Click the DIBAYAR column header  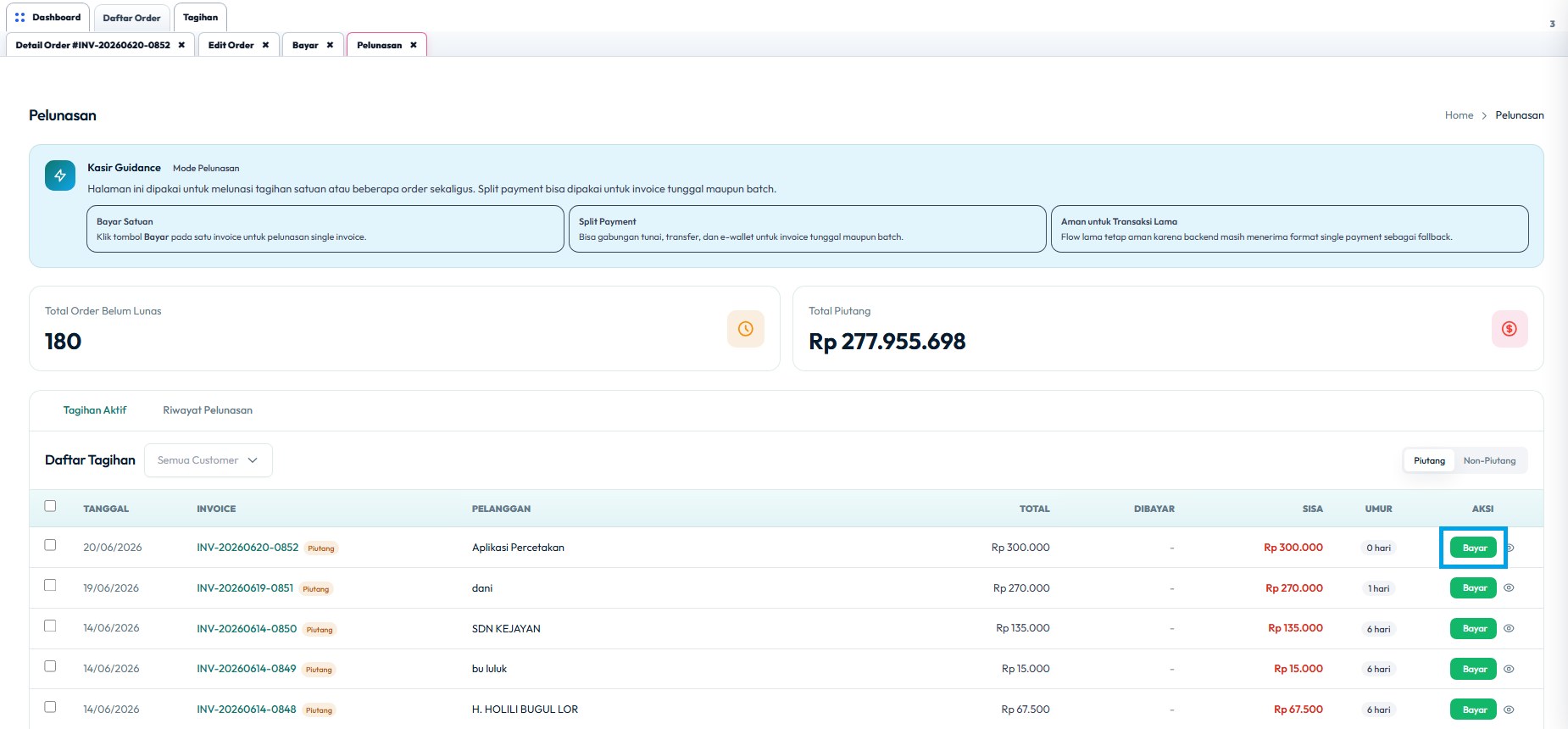[1154, 509]
